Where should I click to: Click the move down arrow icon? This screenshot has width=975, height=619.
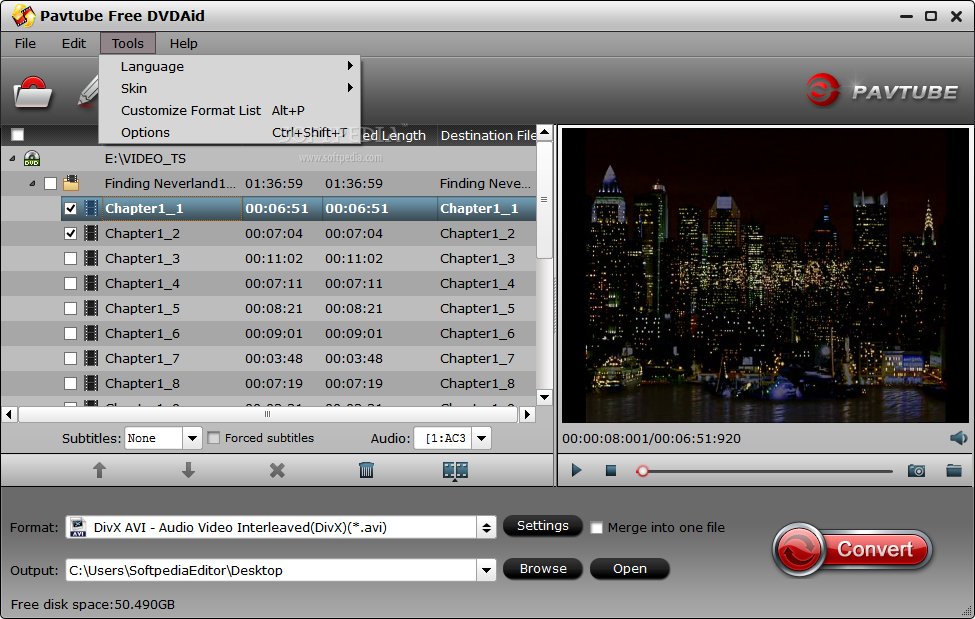pos(188,470)
